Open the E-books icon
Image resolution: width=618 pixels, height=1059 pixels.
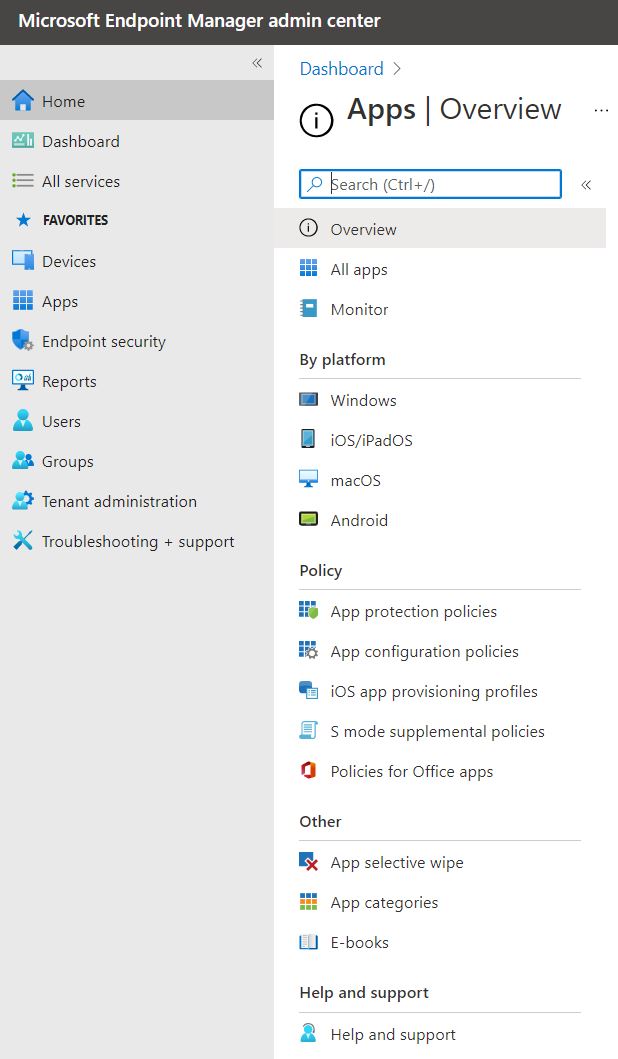[309, 941]
